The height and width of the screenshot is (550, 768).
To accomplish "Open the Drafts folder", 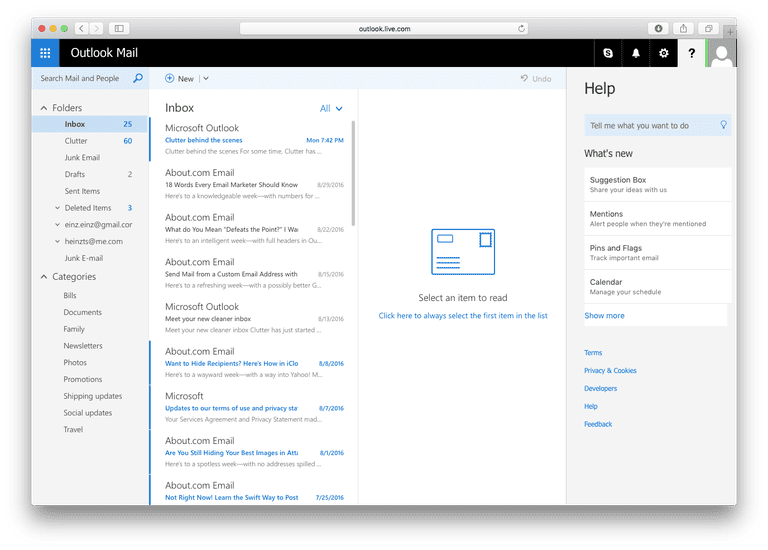I will (x=90, y=174).
